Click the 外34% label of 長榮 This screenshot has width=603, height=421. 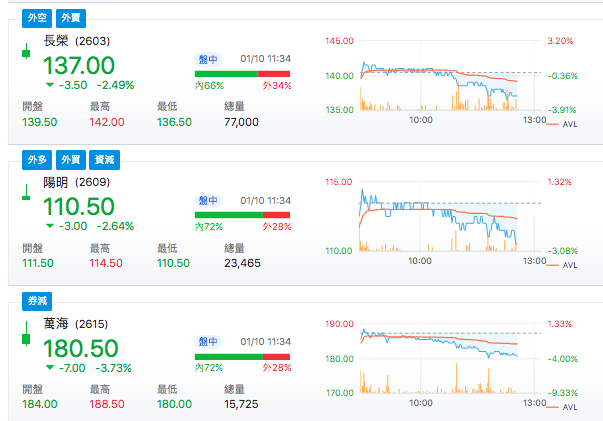click(277, 85)
